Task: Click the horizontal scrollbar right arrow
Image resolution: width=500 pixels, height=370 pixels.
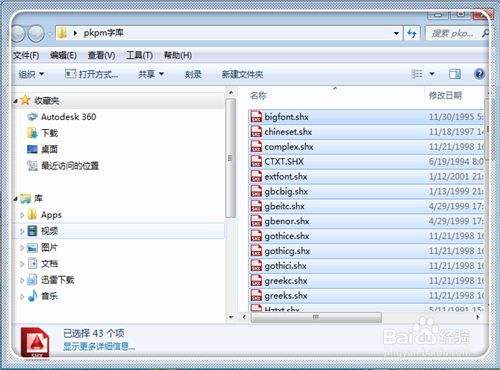Action: click(478, 317)
